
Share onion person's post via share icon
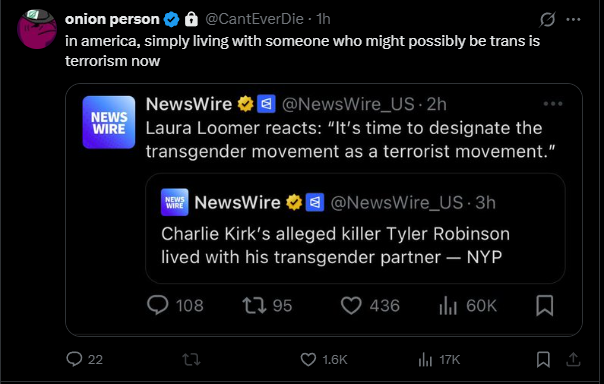[x=573, y=359]
